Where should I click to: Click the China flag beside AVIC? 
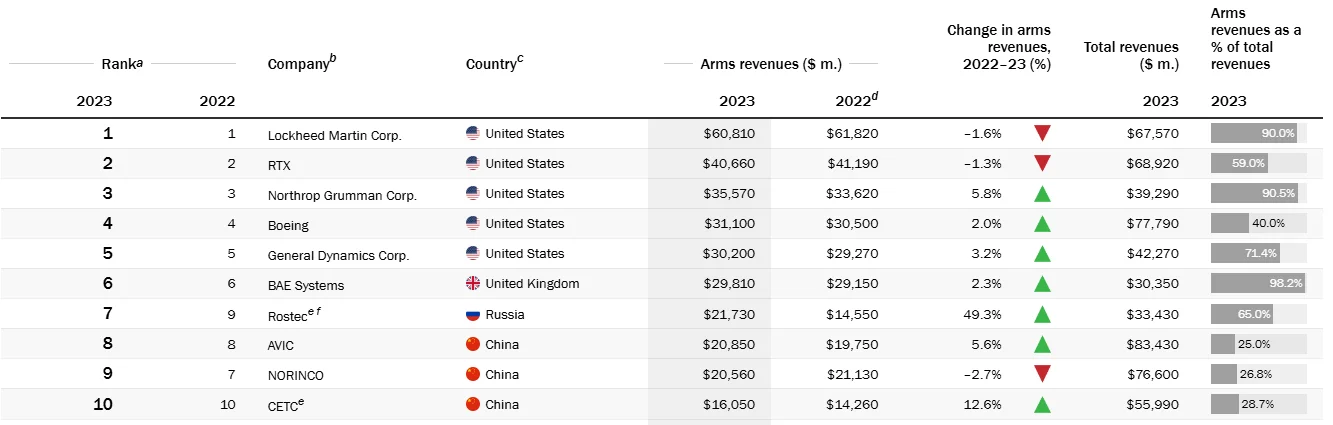point(473,344)
